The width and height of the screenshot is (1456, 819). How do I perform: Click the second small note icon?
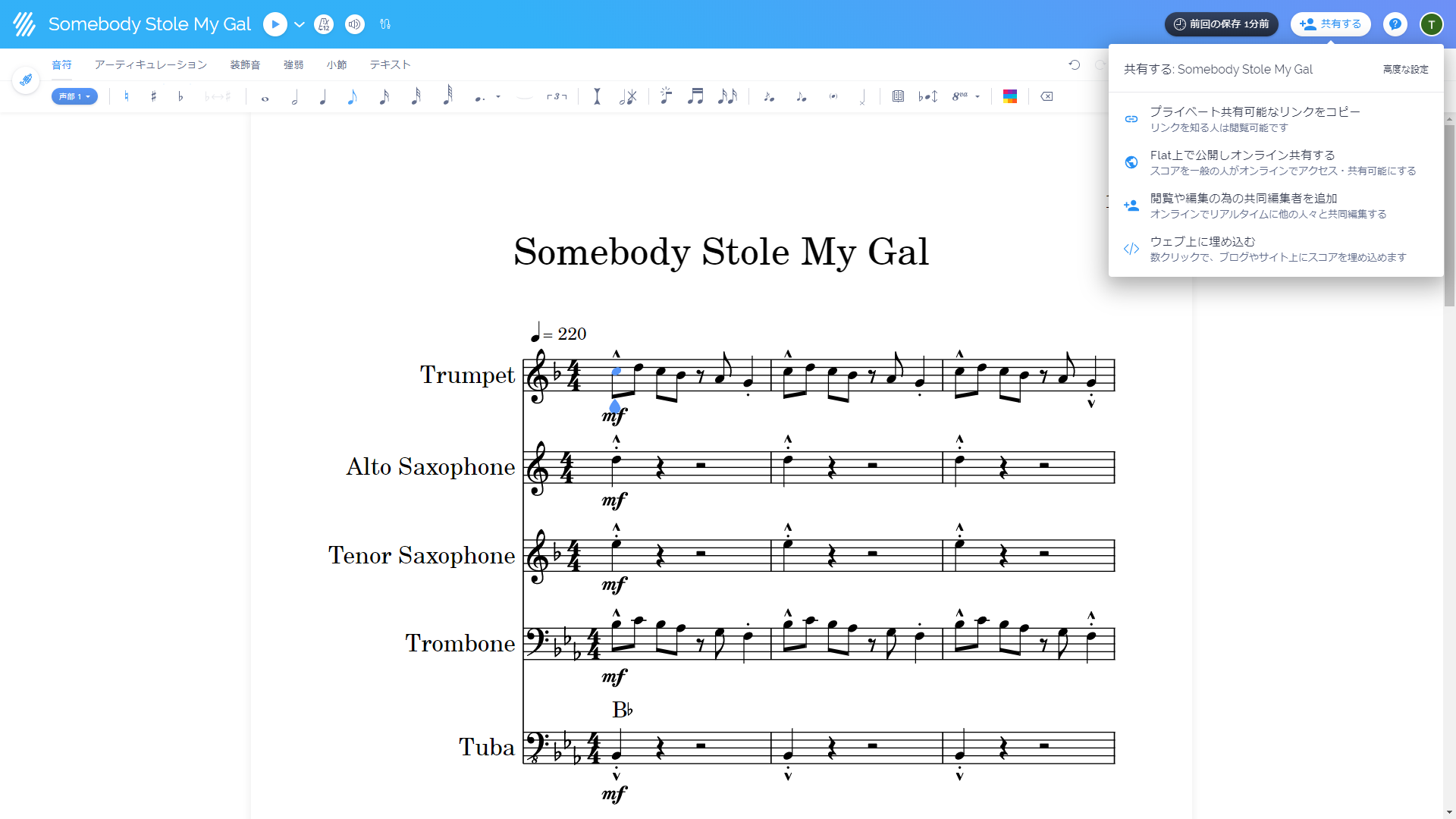coord(802,96)
